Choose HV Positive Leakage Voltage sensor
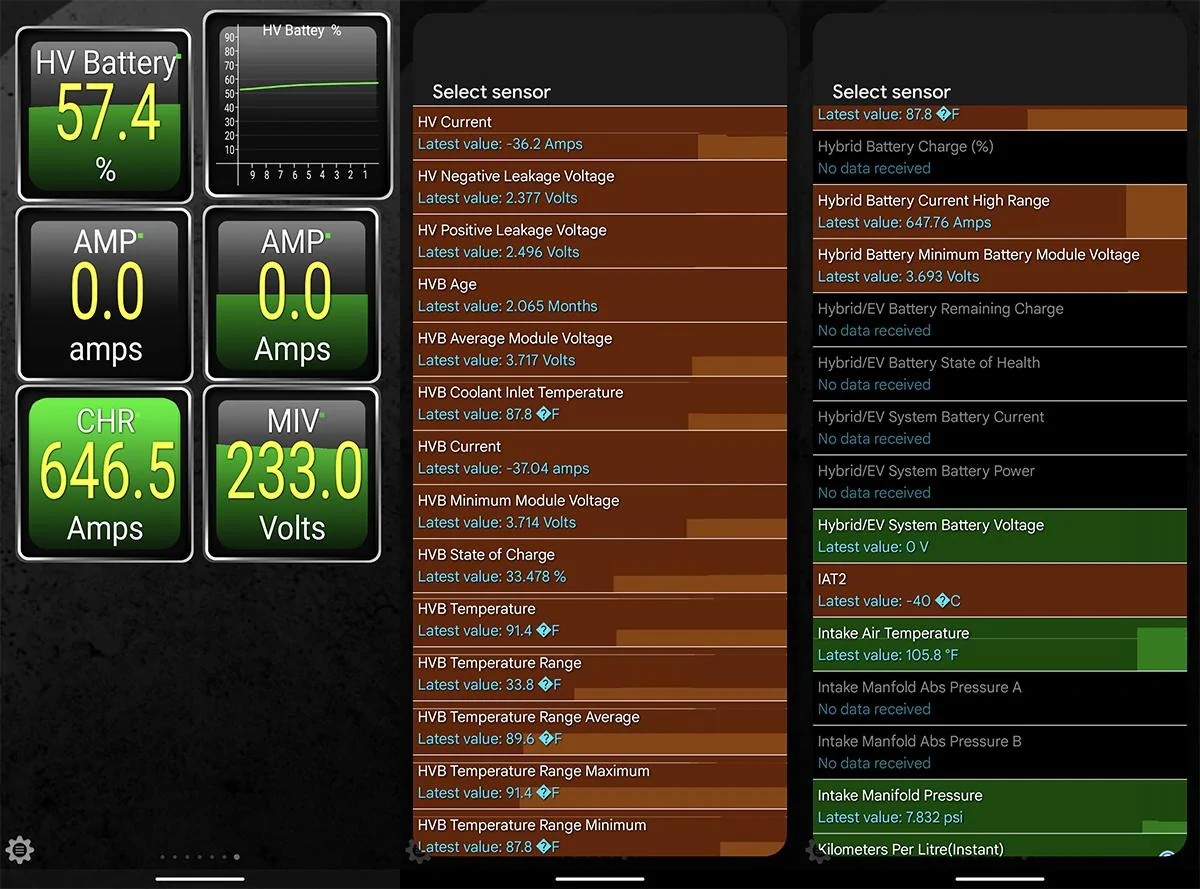Image resolution: width=1200 pixels, height=889 pixels. coord(600,241)
